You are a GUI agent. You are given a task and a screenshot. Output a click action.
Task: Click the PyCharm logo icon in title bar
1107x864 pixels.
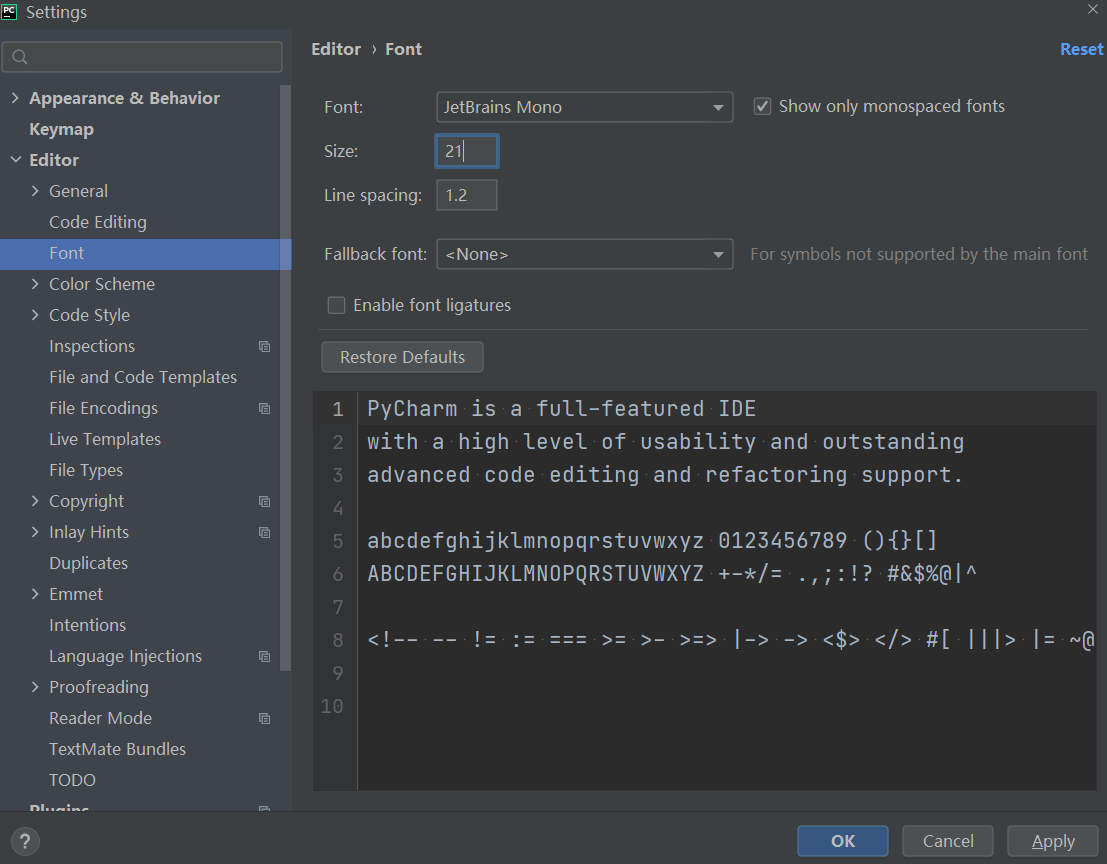[x=9, y=11]
